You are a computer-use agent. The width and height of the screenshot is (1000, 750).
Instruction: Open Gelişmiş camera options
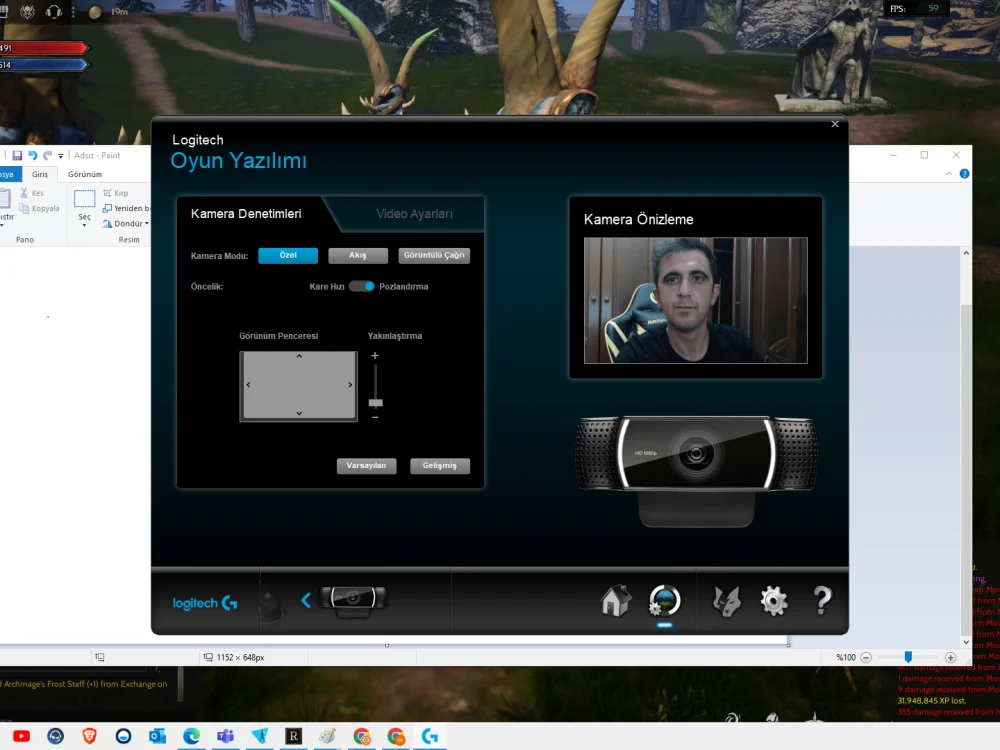click(440, 465)
